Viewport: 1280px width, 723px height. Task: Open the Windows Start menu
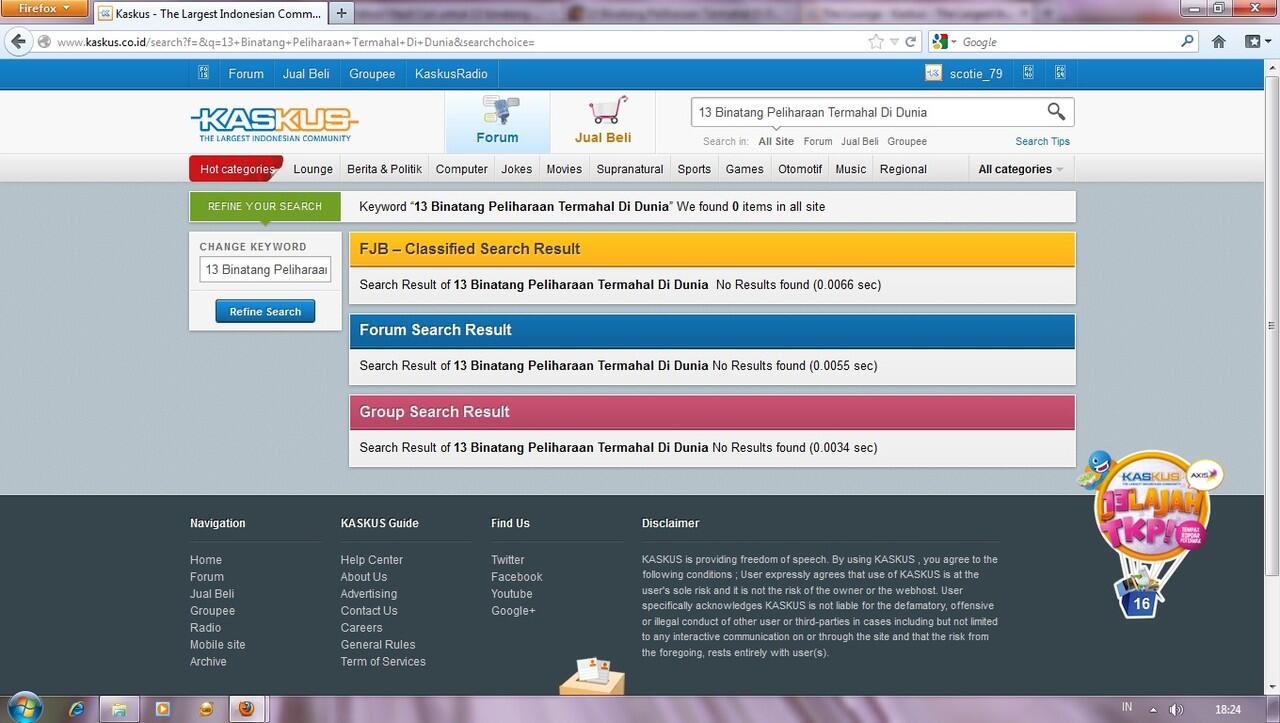click(24, 708)
